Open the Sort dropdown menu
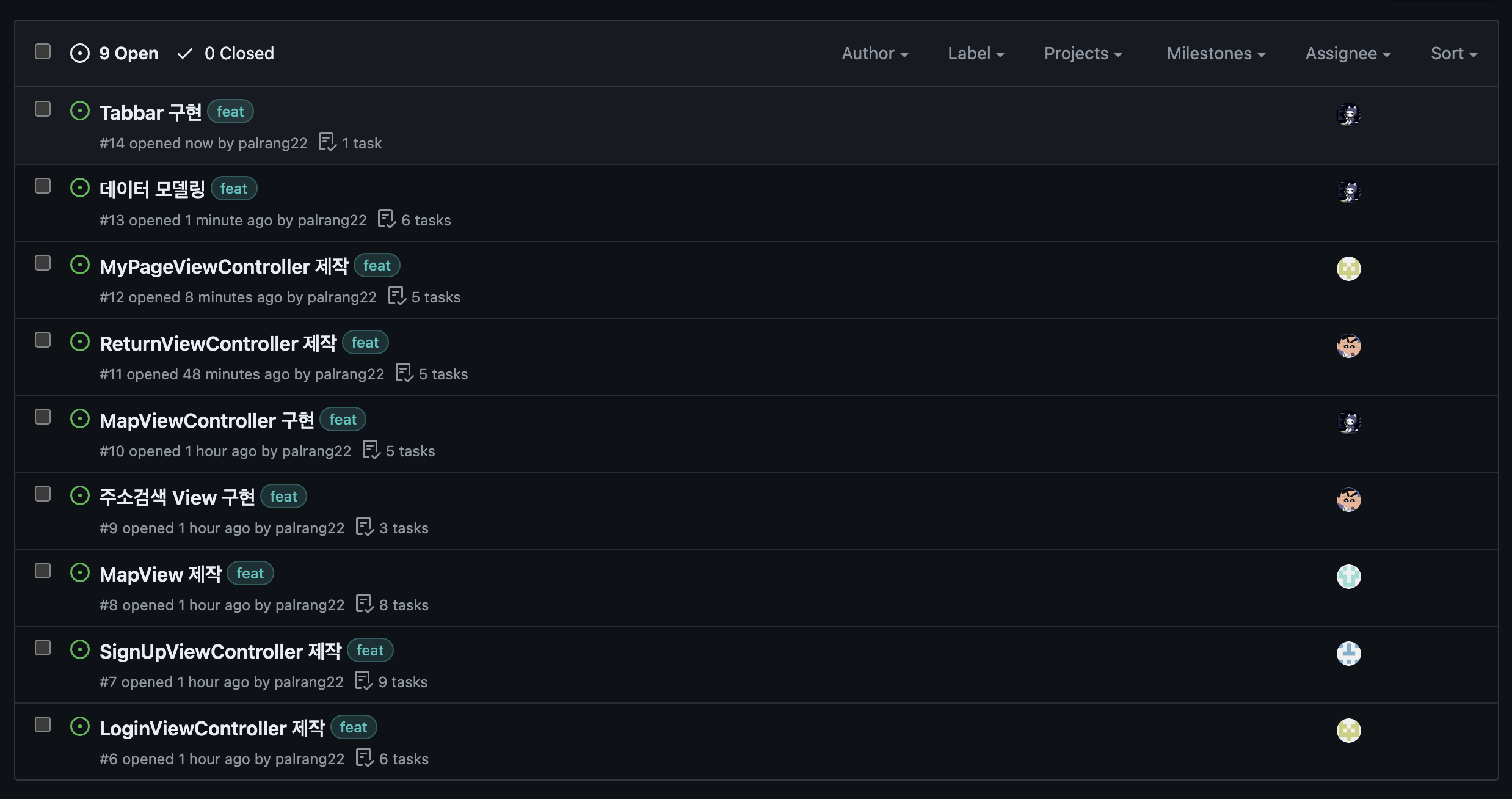Viewport: 1512px width, 799px height. 1453,54
